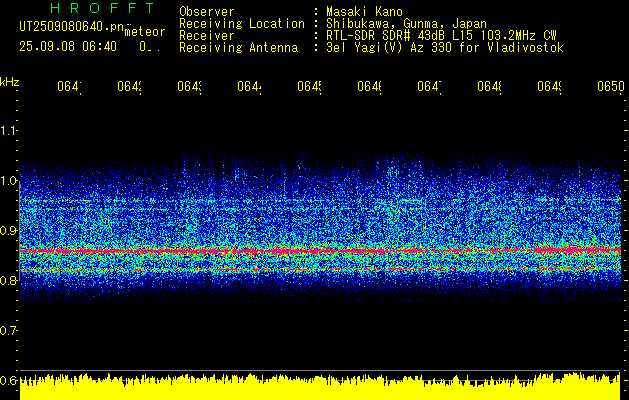Click the yellow signal level graph at bottom

point(321,386)
